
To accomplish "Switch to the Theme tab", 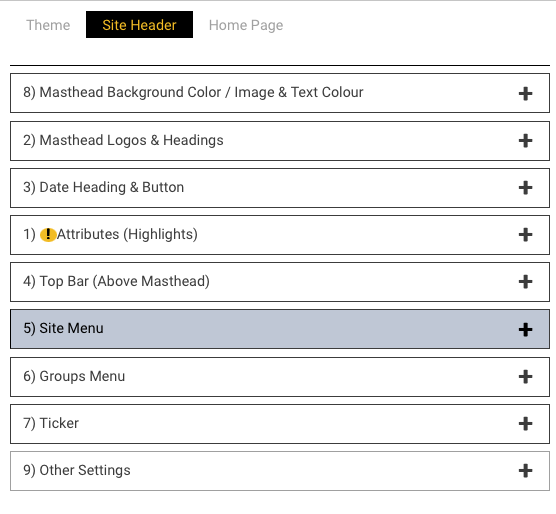I will (x=48, y=25).
